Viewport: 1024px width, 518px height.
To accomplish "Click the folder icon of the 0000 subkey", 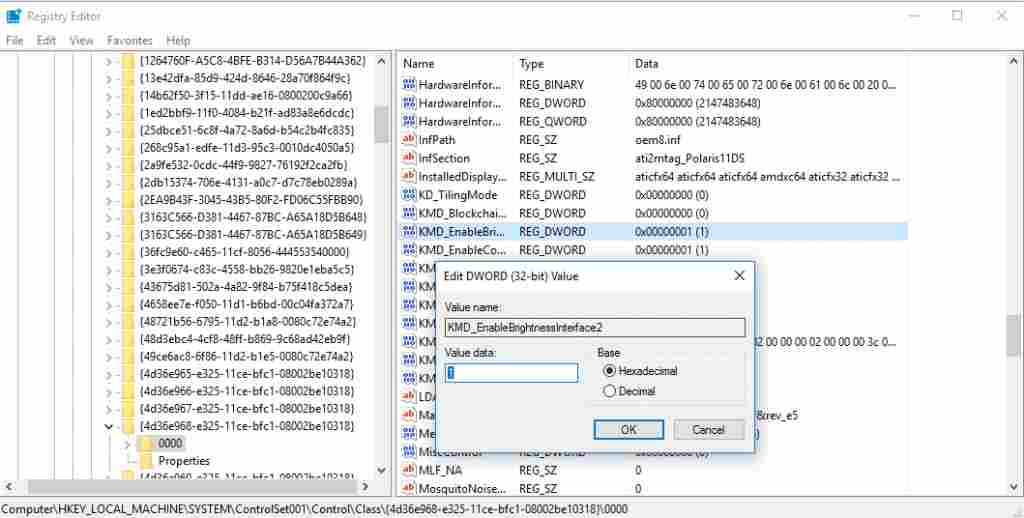I will coord(146,444).
